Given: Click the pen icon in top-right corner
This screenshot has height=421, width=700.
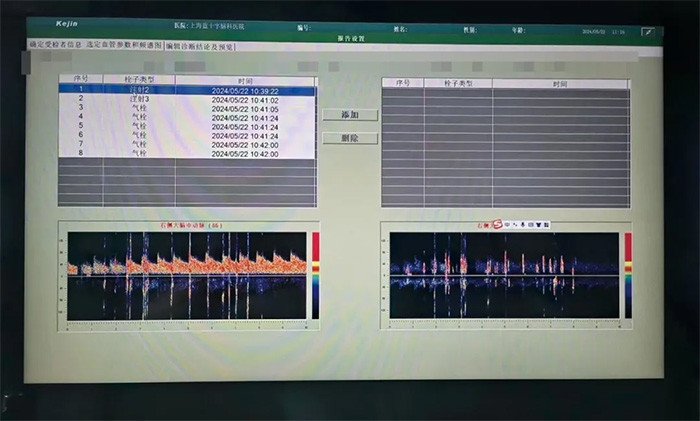Looking at the screenshot, I should [x=647, y=32].
